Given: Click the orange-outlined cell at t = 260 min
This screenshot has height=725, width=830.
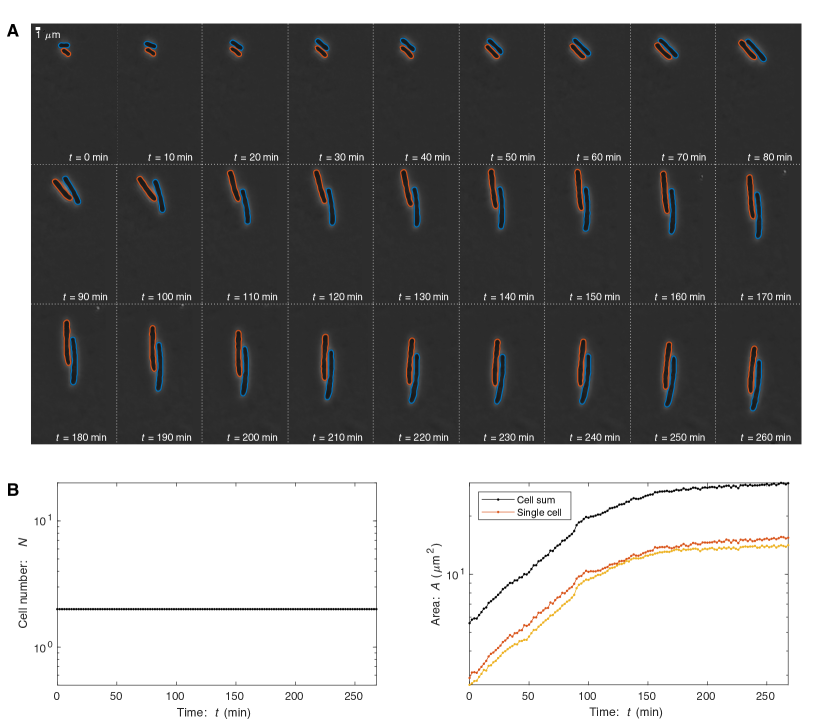Looking at the screenshot, I should coord(753,369).
